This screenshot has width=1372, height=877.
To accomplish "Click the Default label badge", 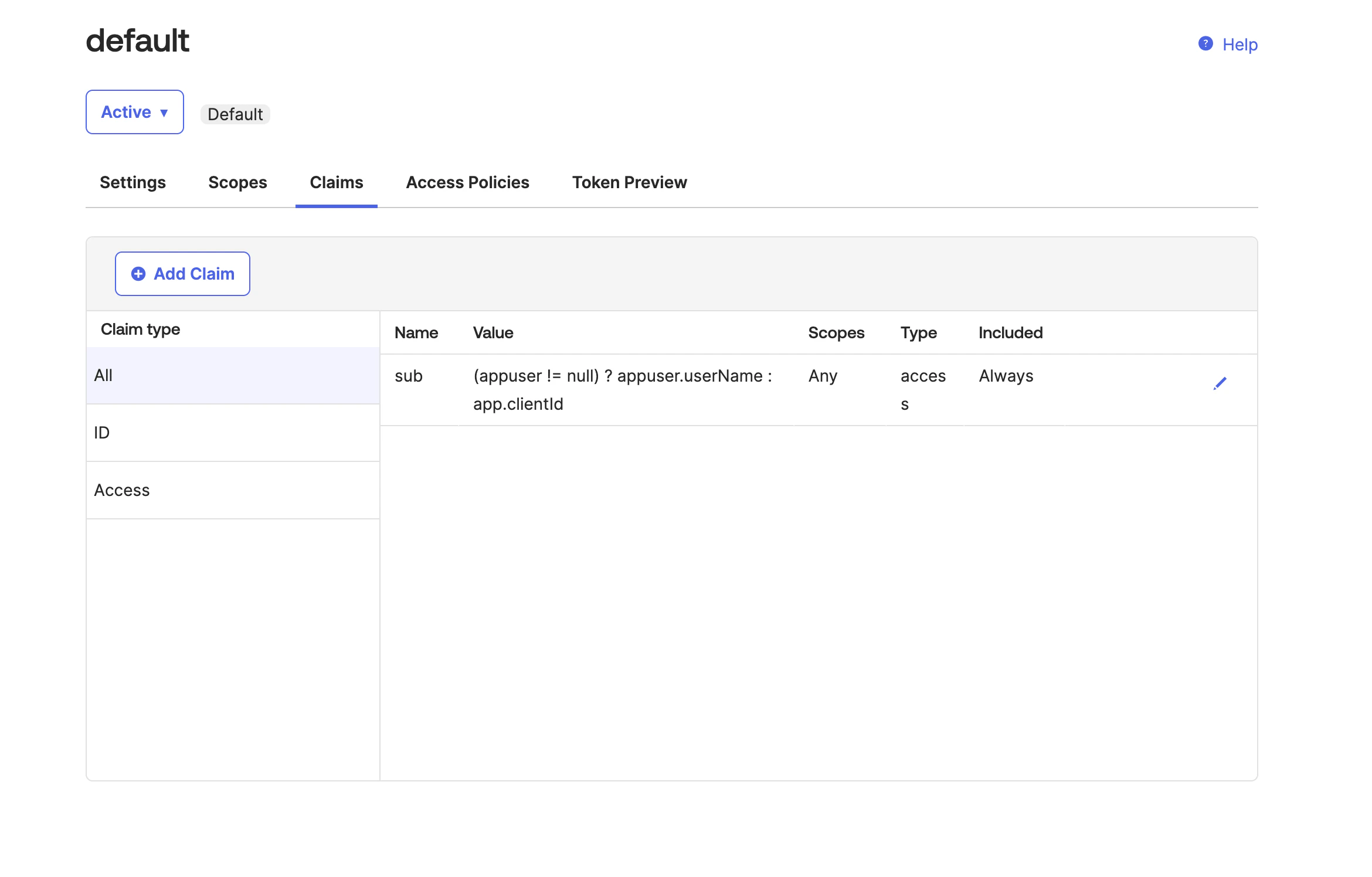I will pyautogui.click(x=235, y=114).
